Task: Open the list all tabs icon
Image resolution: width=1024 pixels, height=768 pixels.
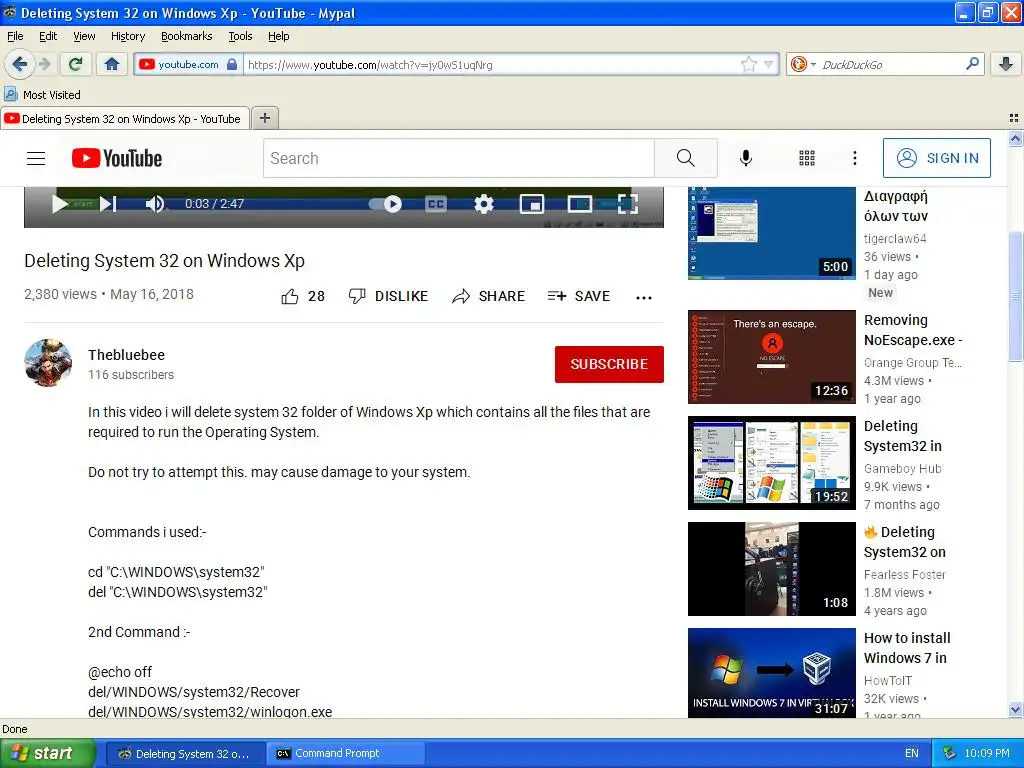Action: pyautogui.click(x=1014, y=118)
